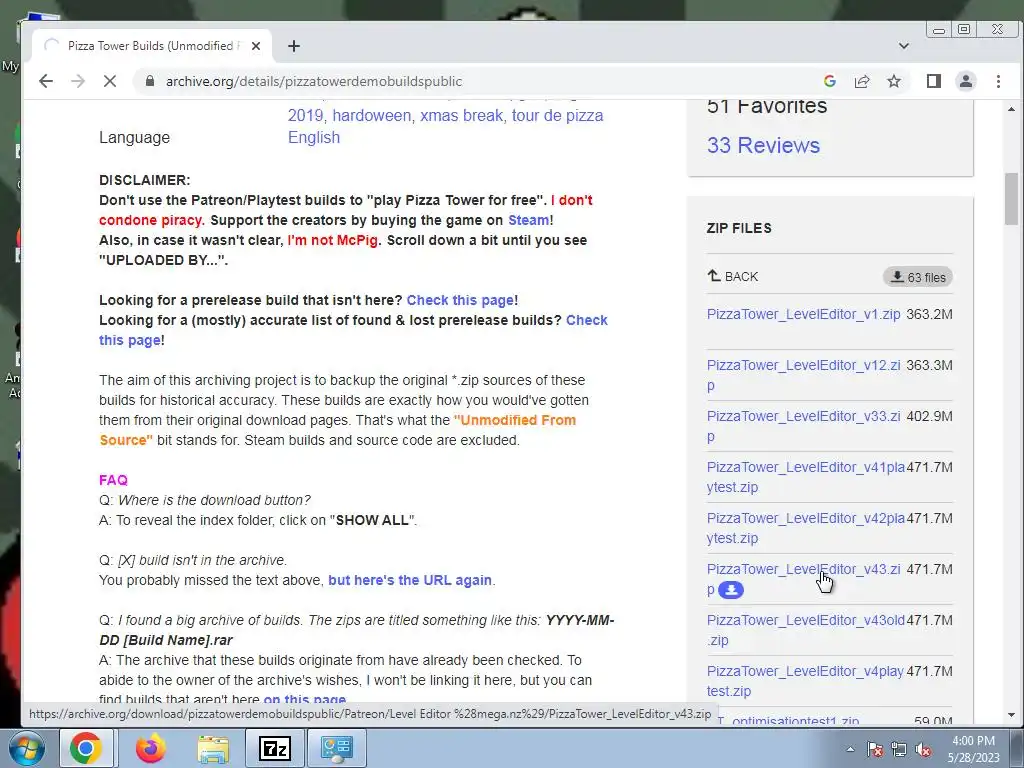Click the page scrollbar up arrow
Image resolution: width=1024 pixels, height=768 pixels.
click(1011, 109)
